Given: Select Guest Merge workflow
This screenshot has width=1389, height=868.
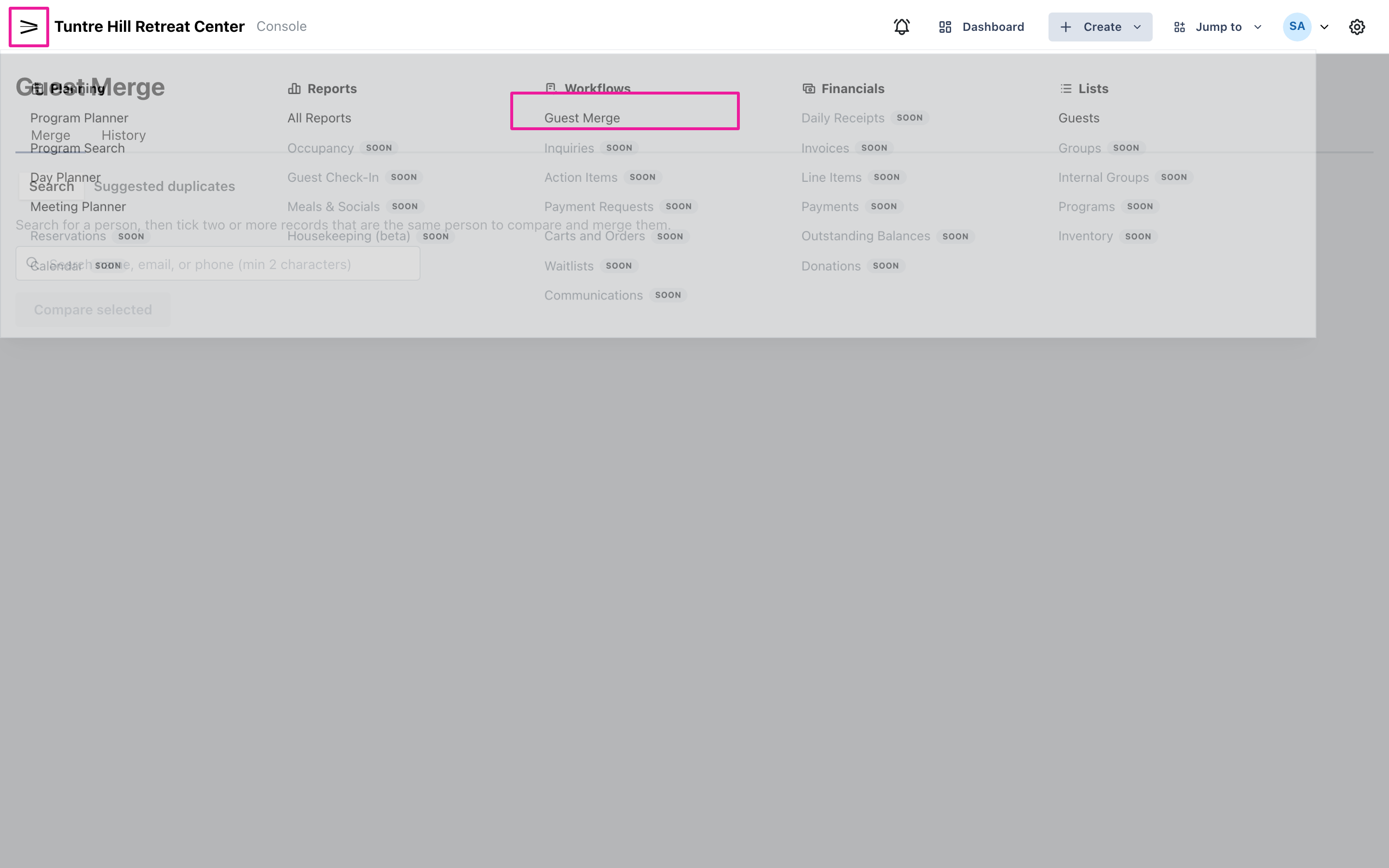Looking at the screenshot, I should click(x=582, y=118).
